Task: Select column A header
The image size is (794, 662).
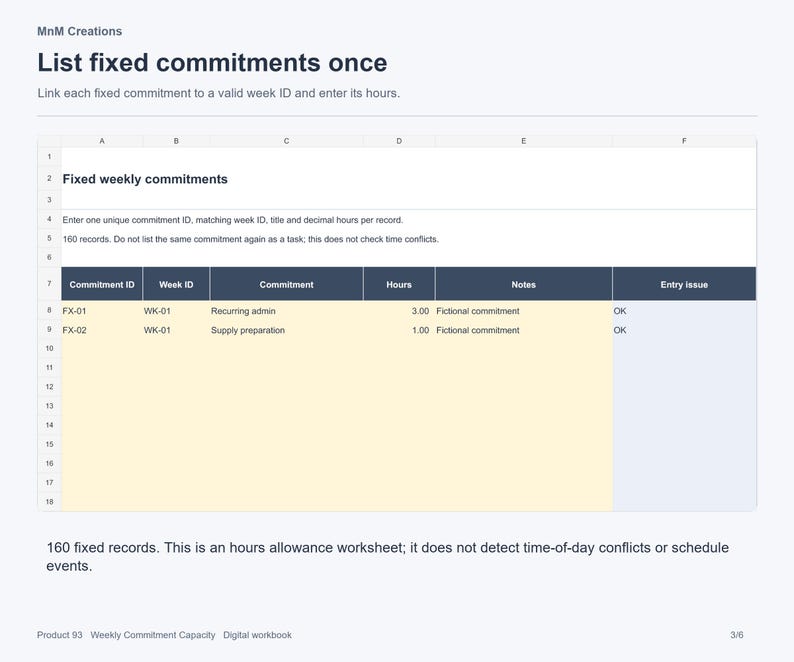Action: 102,141
